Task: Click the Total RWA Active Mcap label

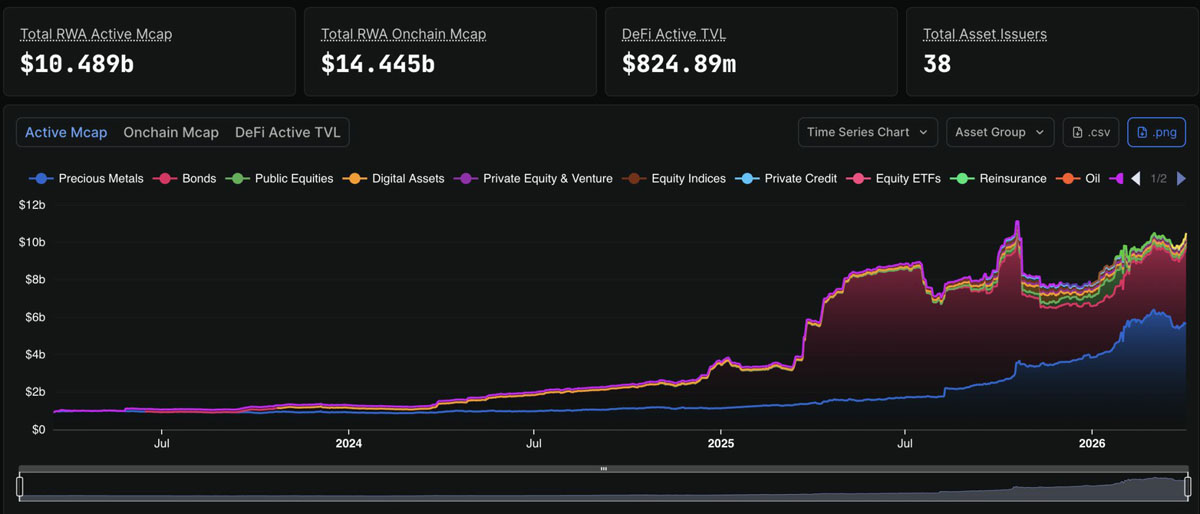Action: pyautogui.click(x=96, y=34)
